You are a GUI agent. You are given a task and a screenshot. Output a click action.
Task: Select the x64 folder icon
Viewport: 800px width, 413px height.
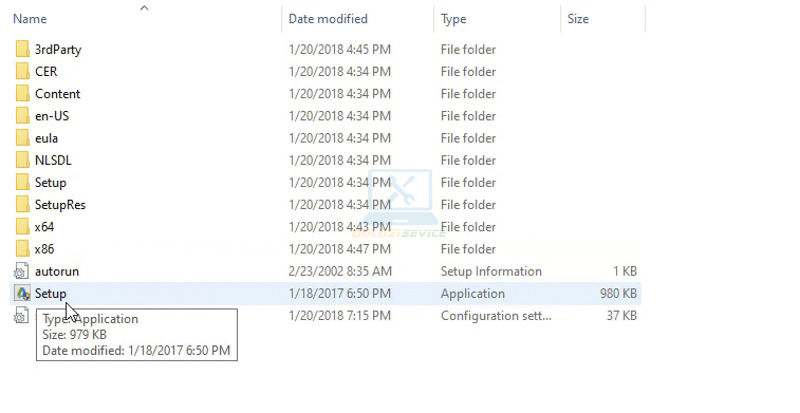[x=22, y=227]
